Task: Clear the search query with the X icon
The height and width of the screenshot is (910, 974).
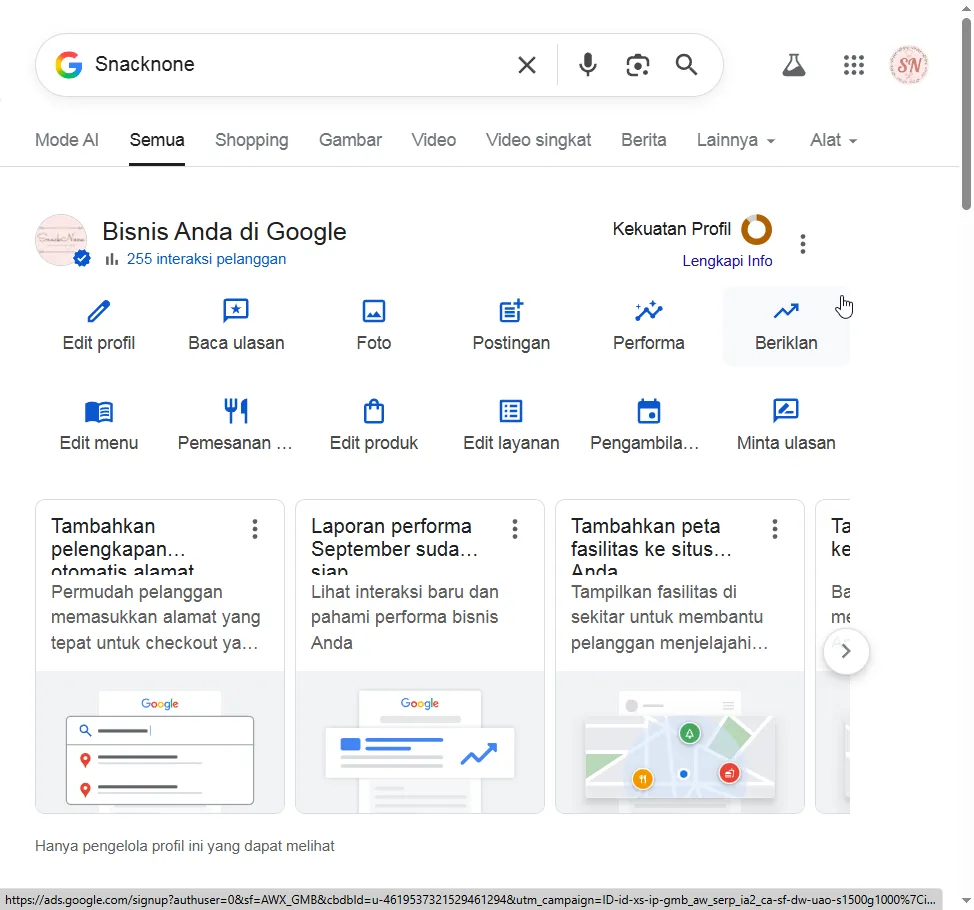Action: (x=527, y=65)
